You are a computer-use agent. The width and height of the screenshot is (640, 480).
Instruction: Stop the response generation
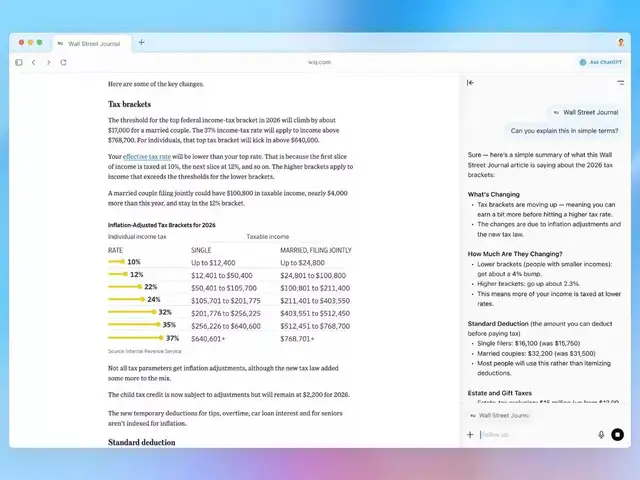coord(617,435)
